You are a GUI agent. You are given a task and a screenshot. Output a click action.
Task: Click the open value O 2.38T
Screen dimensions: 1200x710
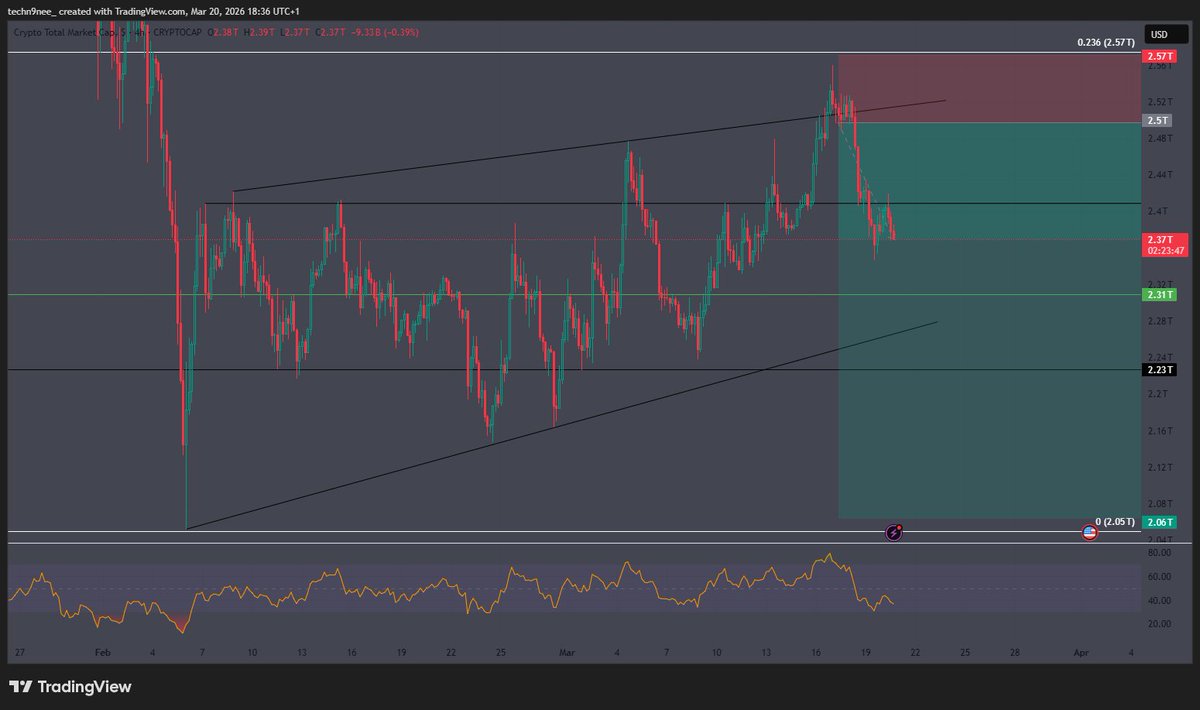[x=224, y=32]
